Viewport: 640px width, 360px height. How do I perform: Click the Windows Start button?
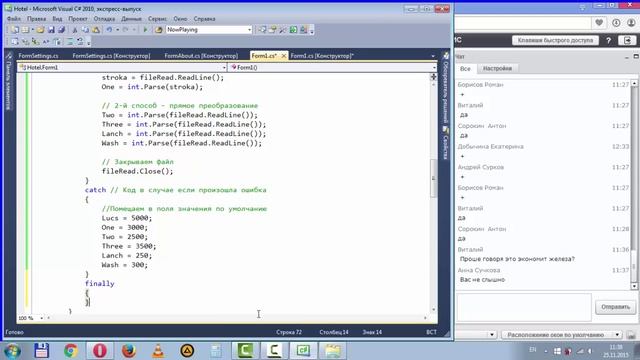pos(12,351)
